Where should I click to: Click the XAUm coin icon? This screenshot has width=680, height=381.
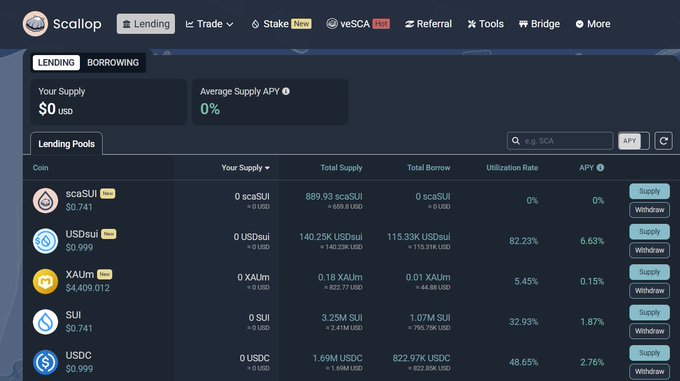click(46, 281)
